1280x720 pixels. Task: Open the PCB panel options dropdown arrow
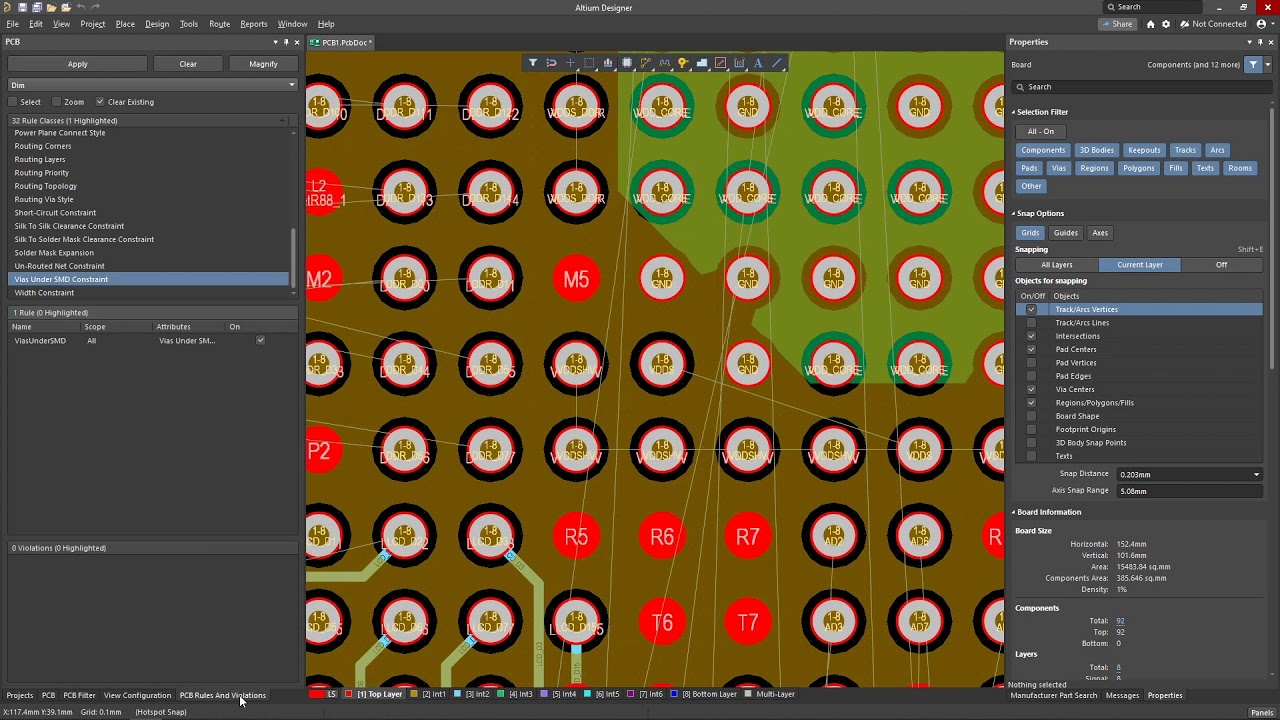(x=275, y=42)
